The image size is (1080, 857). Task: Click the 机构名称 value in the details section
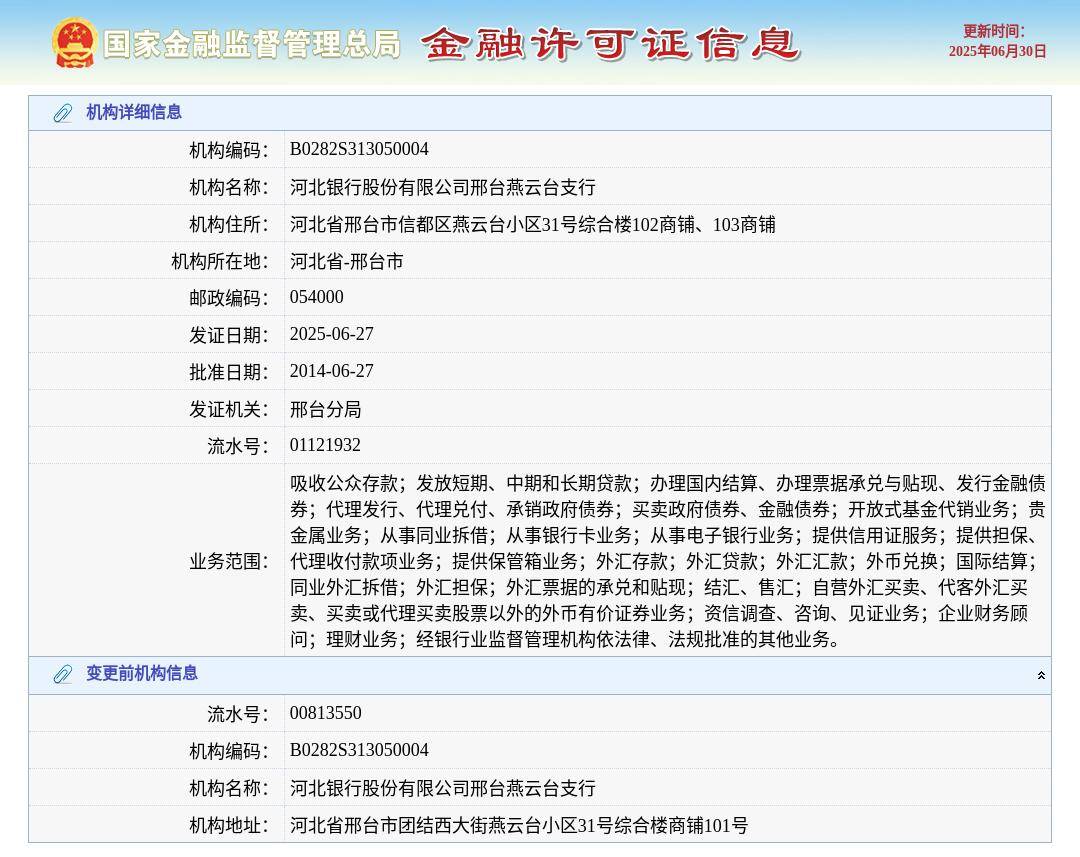[x=442, y=187]
